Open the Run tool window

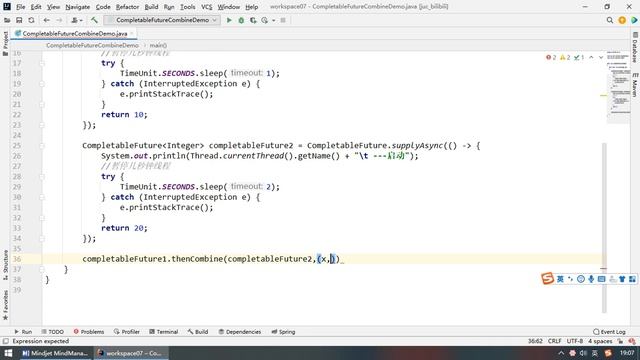tap(23, 332)
